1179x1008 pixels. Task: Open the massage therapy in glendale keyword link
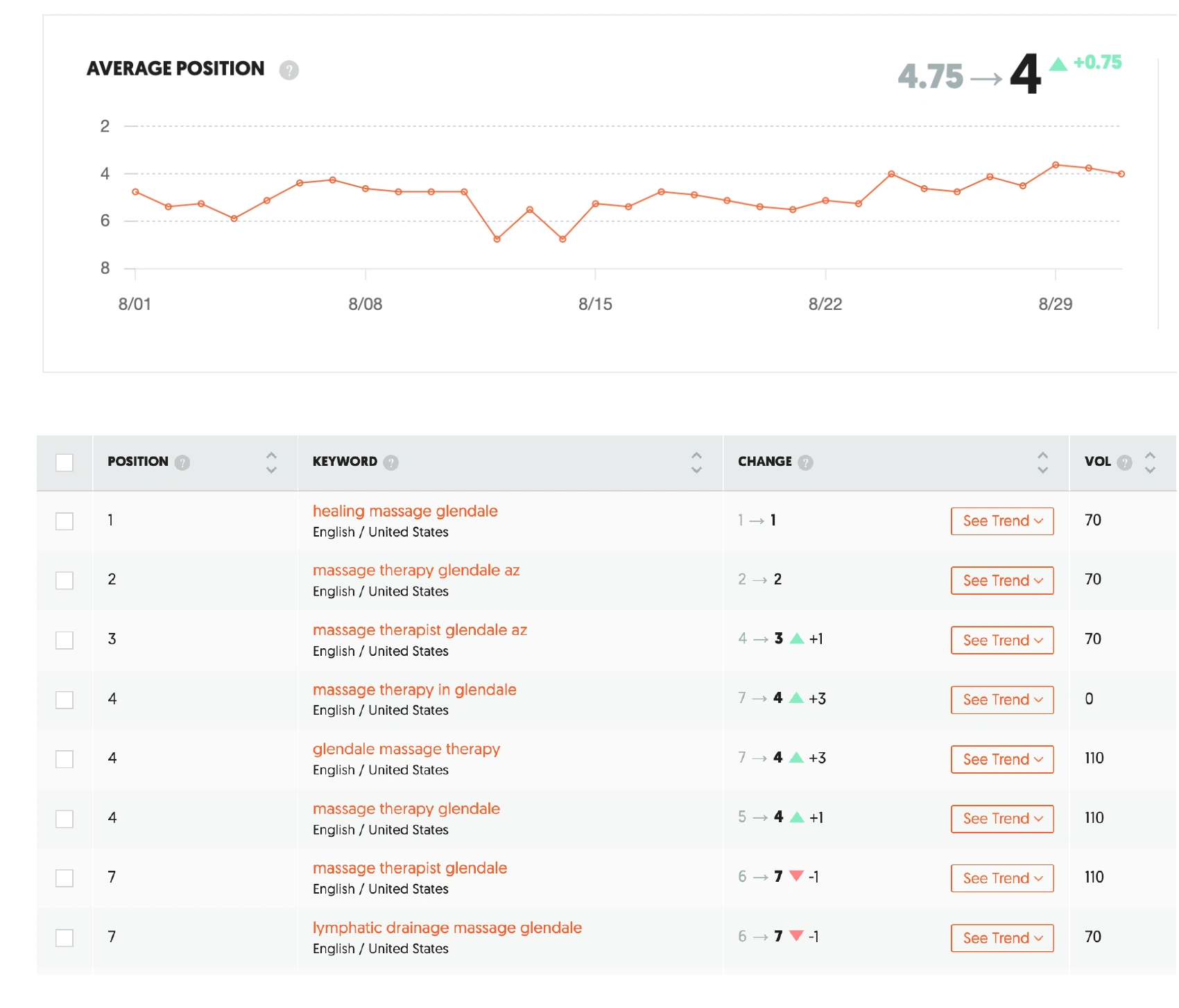tap(414, 690)
